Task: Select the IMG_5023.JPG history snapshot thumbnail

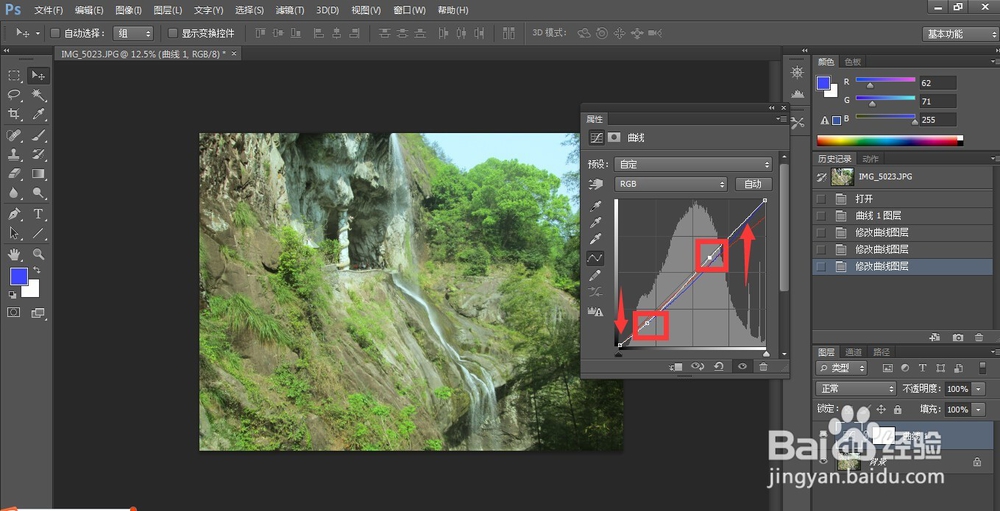Action: click(x=842, y=176)
